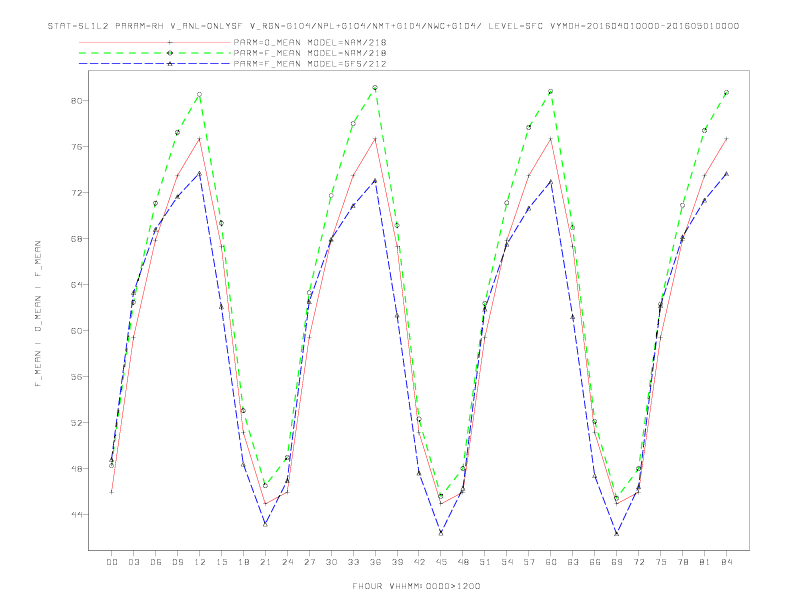
Task: Click x-axis forecast hour label 09
Action: pos(178,562)
